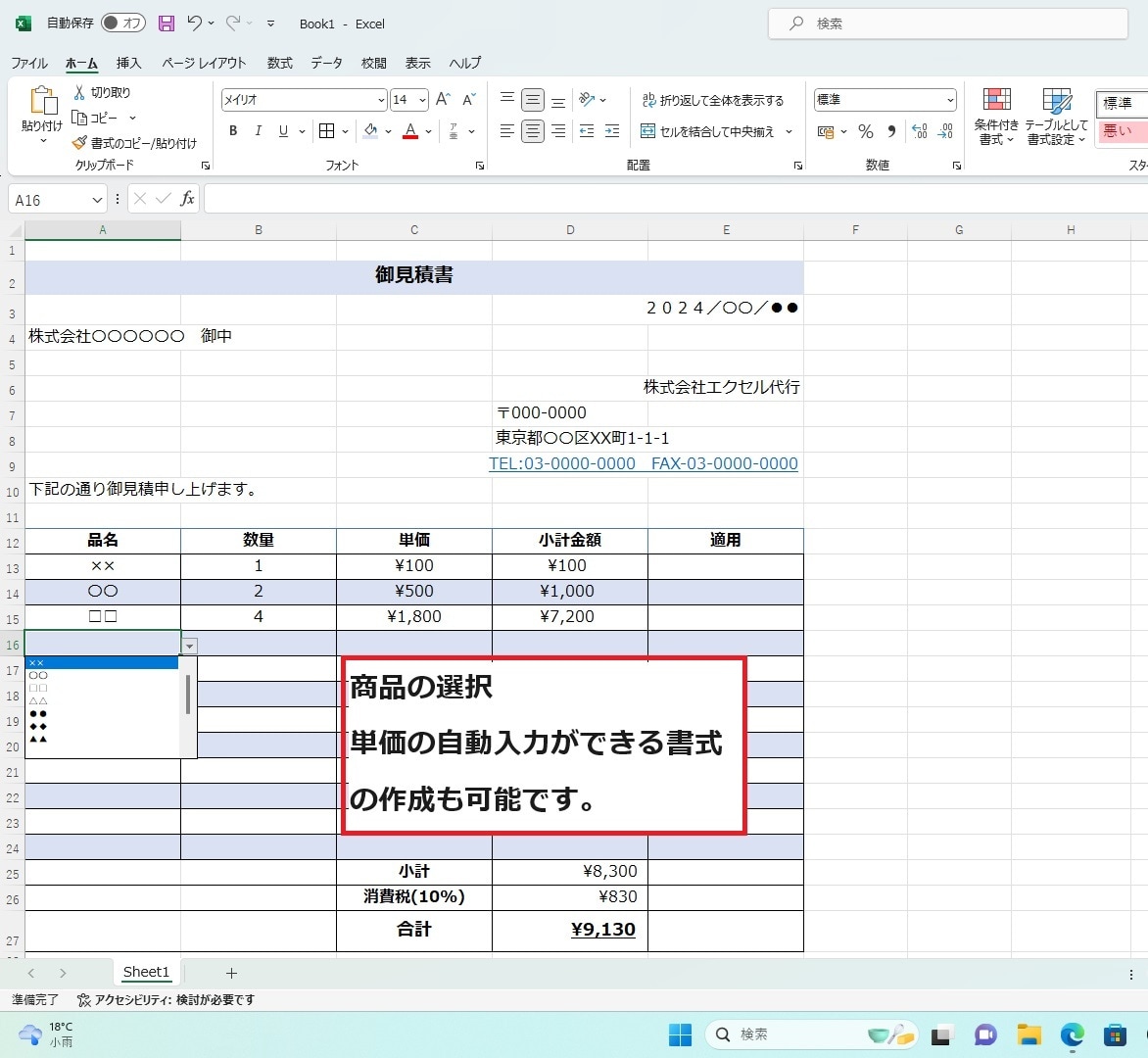Click the formula bar input
The width and height of the screenshot is (1148, 1058).
click(x=675, y=199)
